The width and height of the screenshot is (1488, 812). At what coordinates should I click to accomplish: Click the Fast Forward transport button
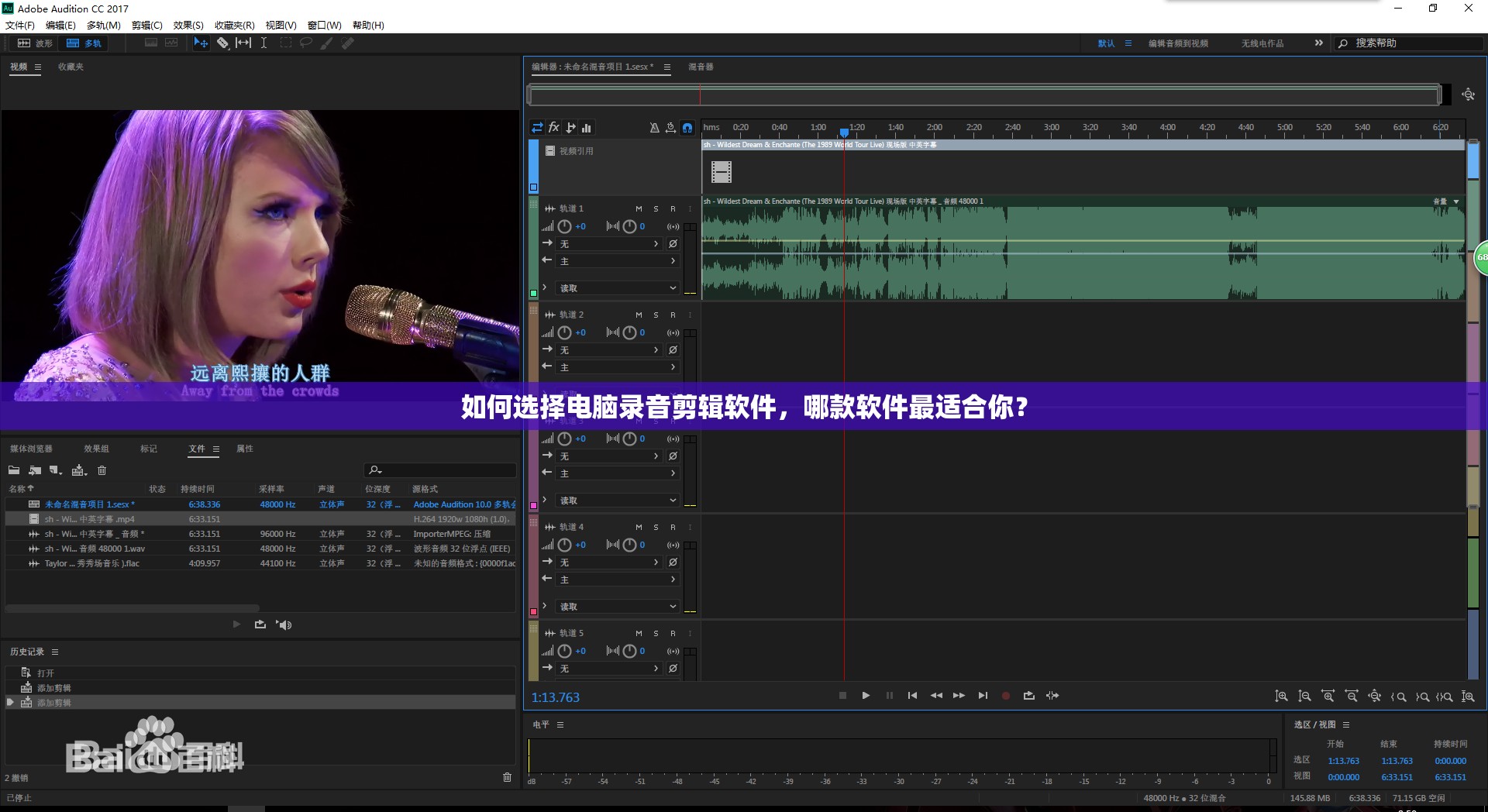point(959,696)
